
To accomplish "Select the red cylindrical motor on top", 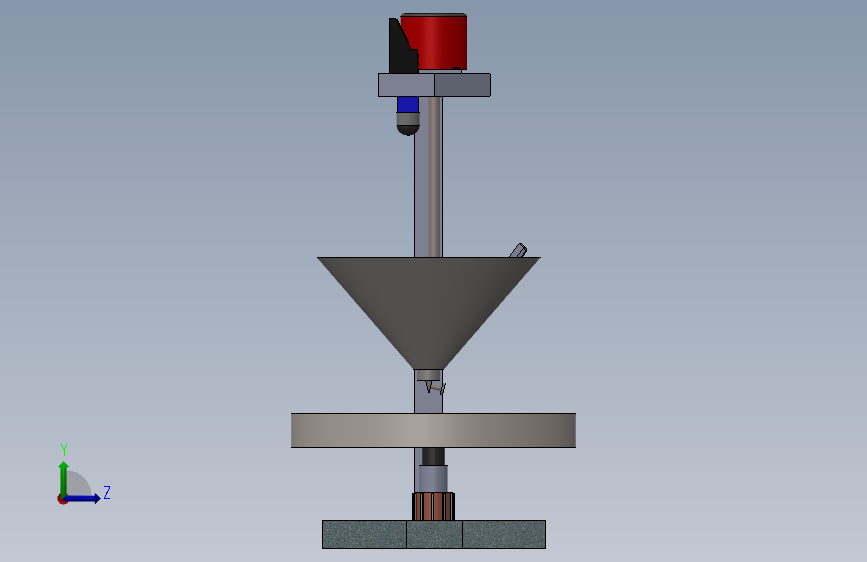I will tap(435, 41).
